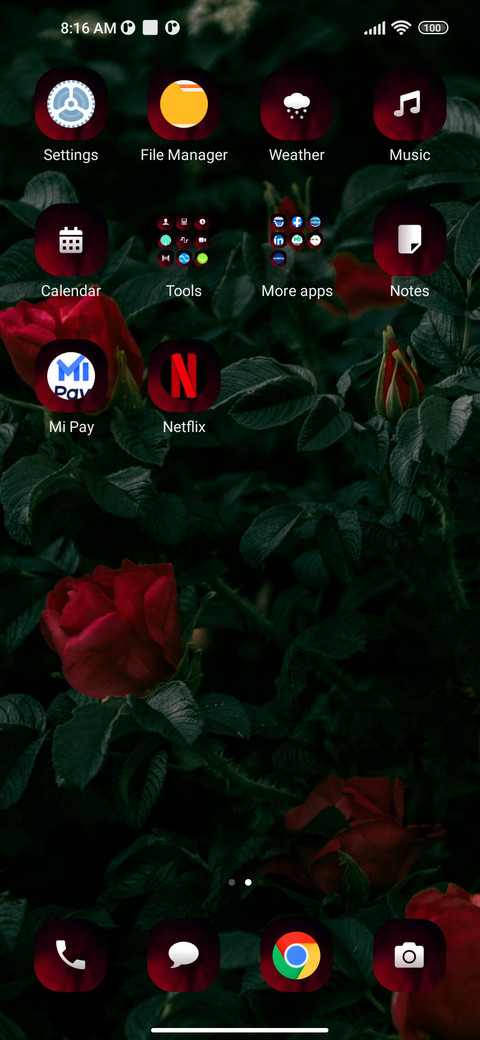The width and height of the screenshot is (480, 1040).
Task: Launch the Notes app
Action: 409,240
